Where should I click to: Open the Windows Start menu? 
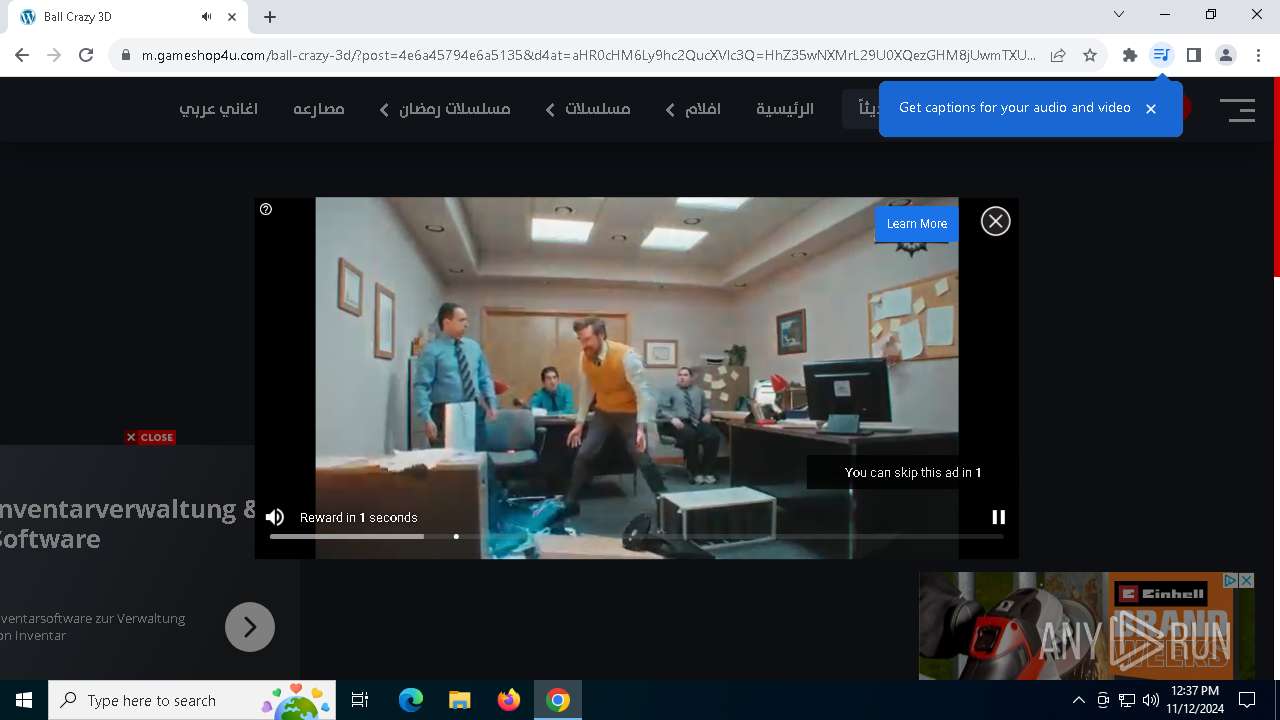click(x=24, y=700)
